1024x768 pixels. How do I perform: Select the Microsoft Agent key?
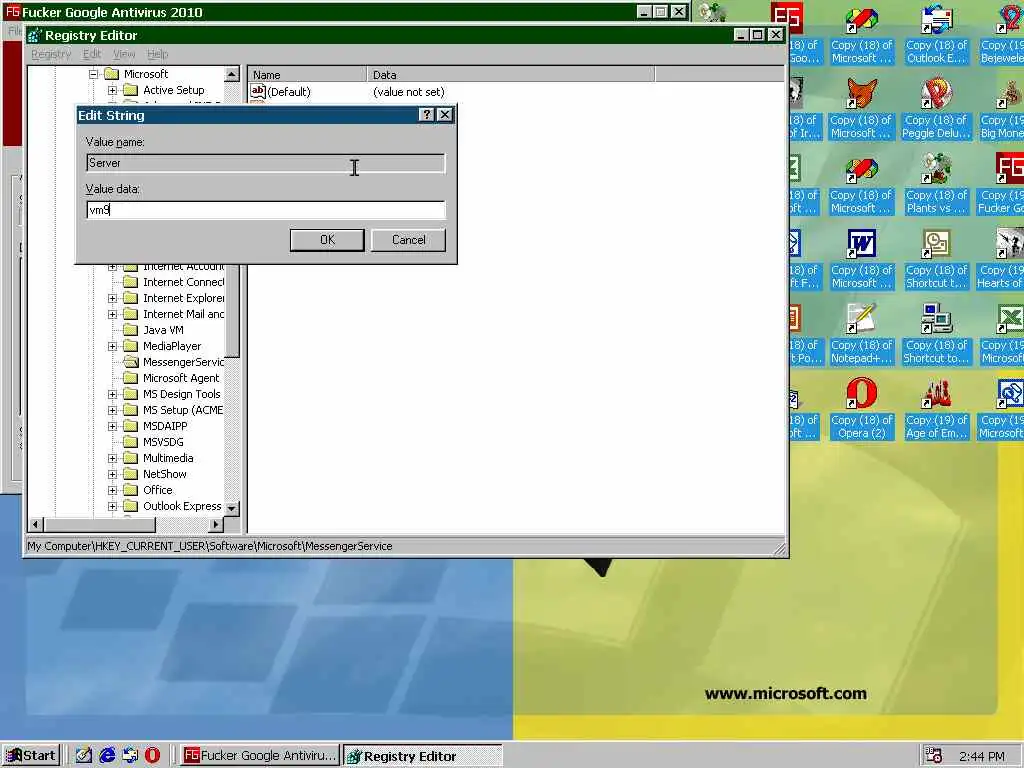181,378
